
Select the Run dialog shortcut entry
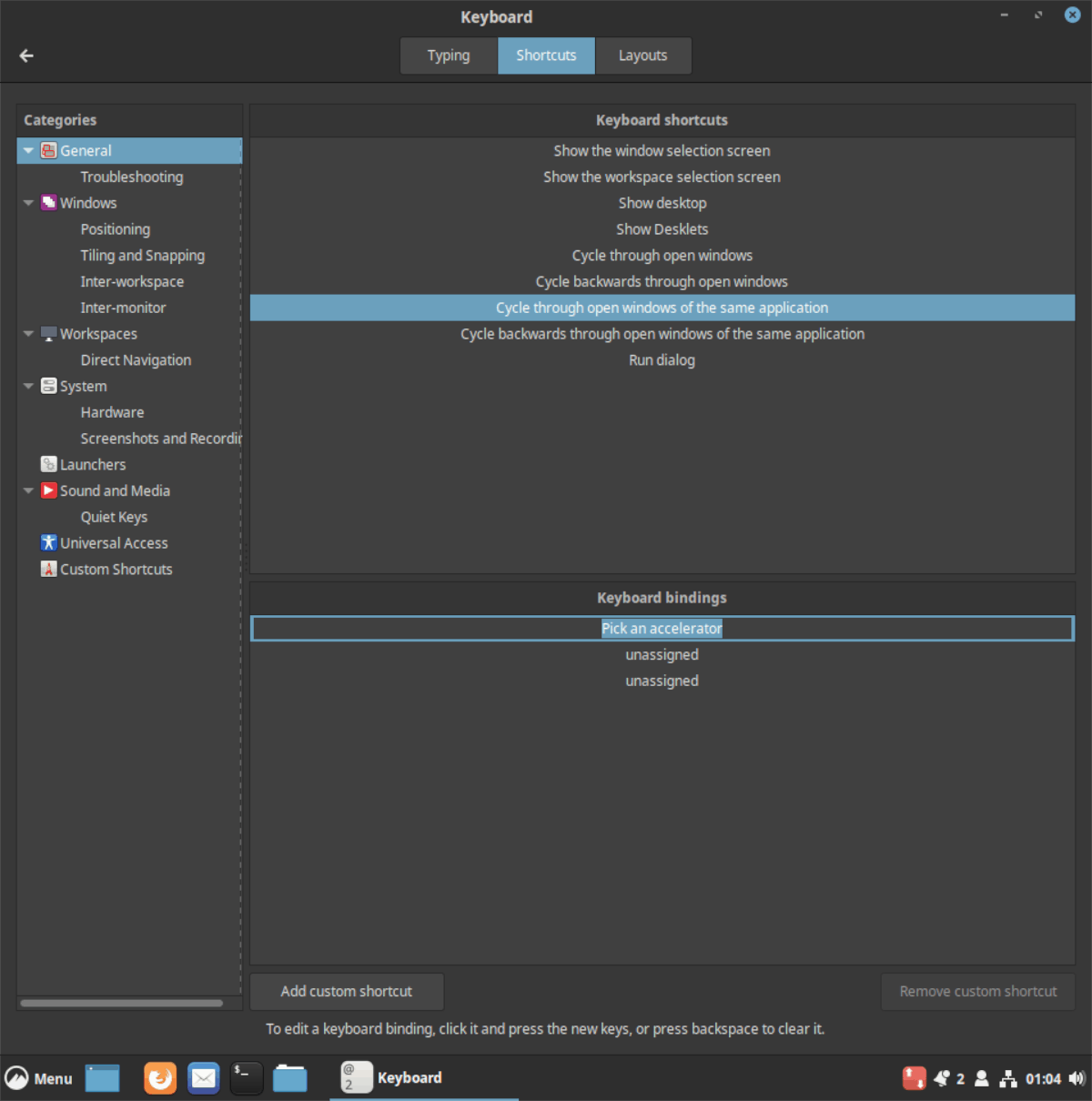[x=662, y=359]
